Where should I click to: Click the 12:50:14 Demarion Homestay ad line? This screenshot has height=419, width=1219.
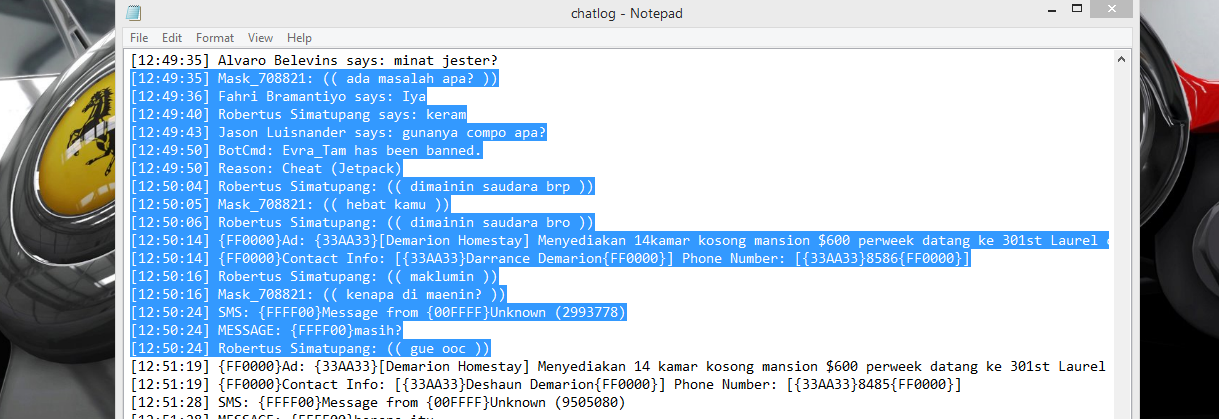(x=620, y=240)
